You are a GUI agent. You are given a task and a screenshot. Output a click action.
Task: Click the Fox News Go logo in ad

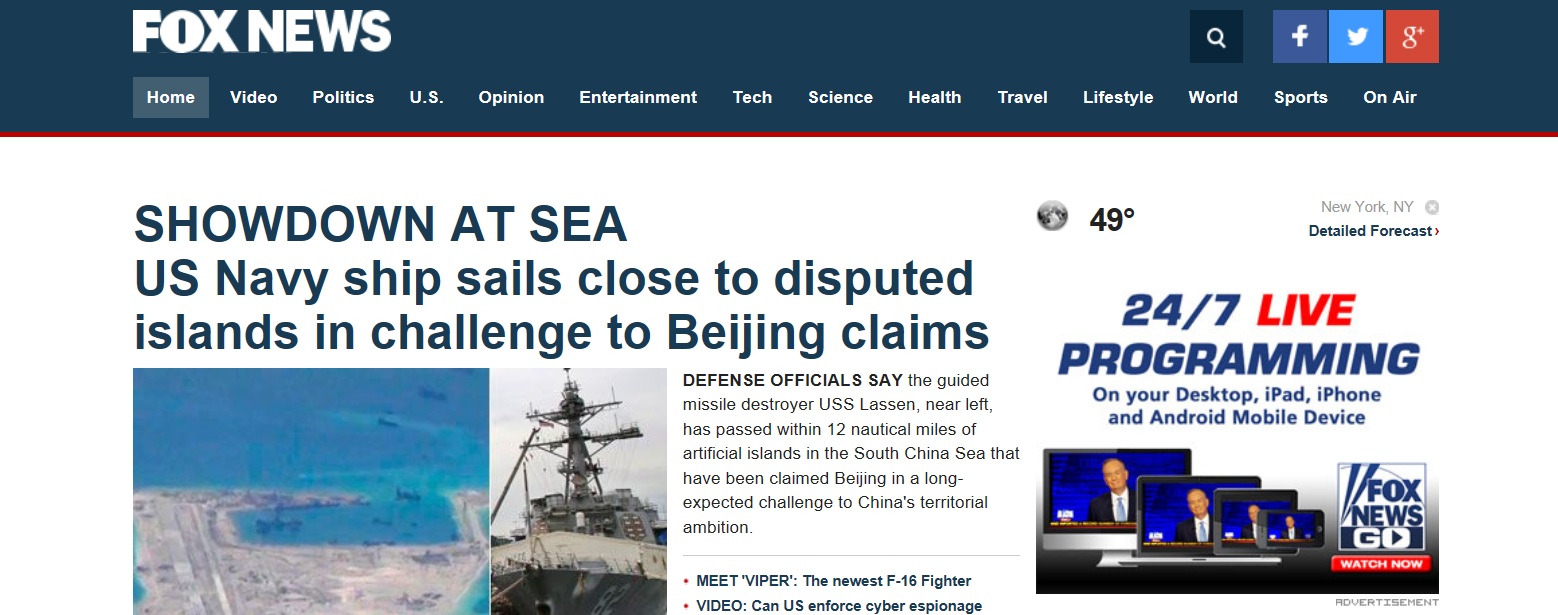point(1381,508)
